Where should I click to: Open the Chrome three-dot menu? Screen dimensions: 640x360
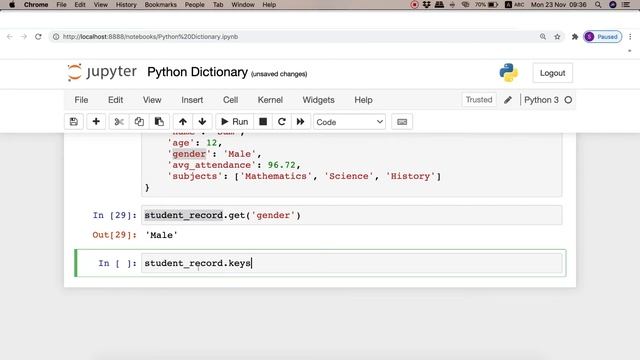(x=630, y=37)
